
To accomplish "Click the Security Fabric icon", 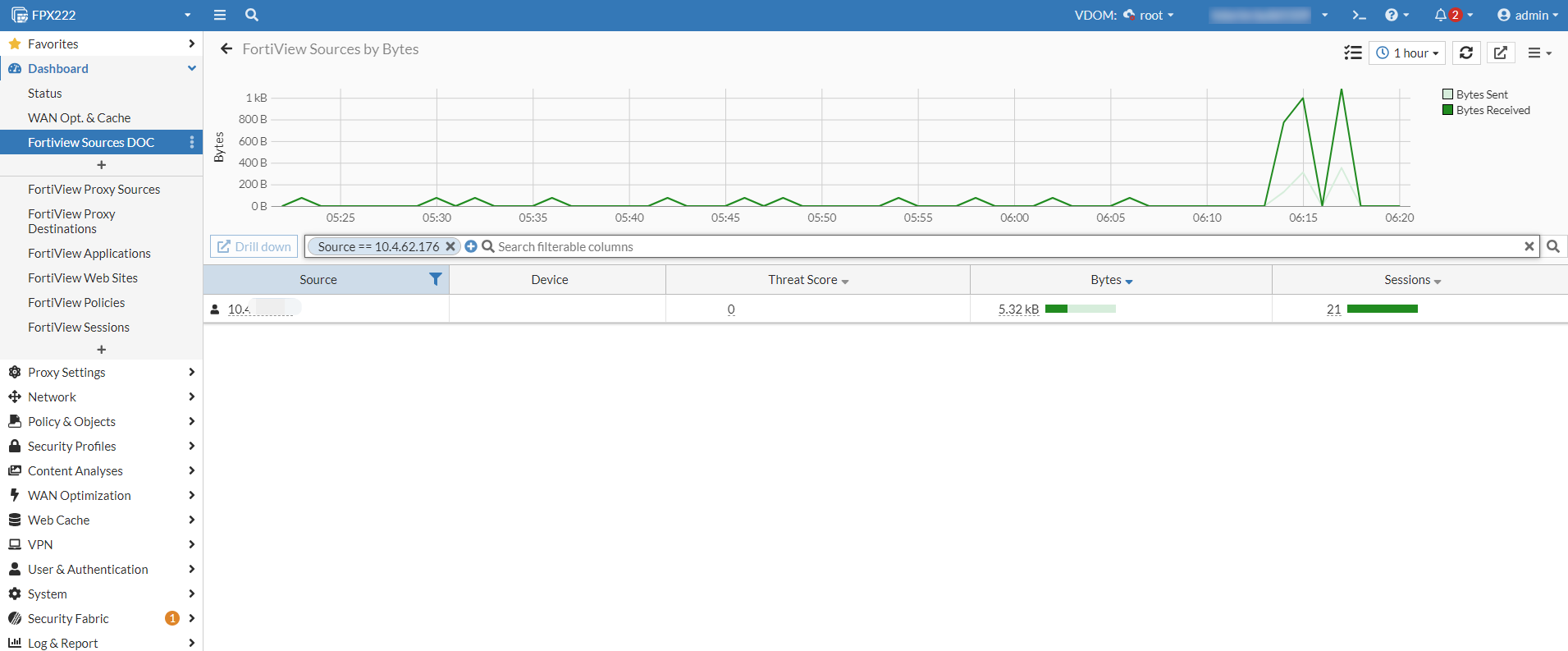I will point(15,618).
